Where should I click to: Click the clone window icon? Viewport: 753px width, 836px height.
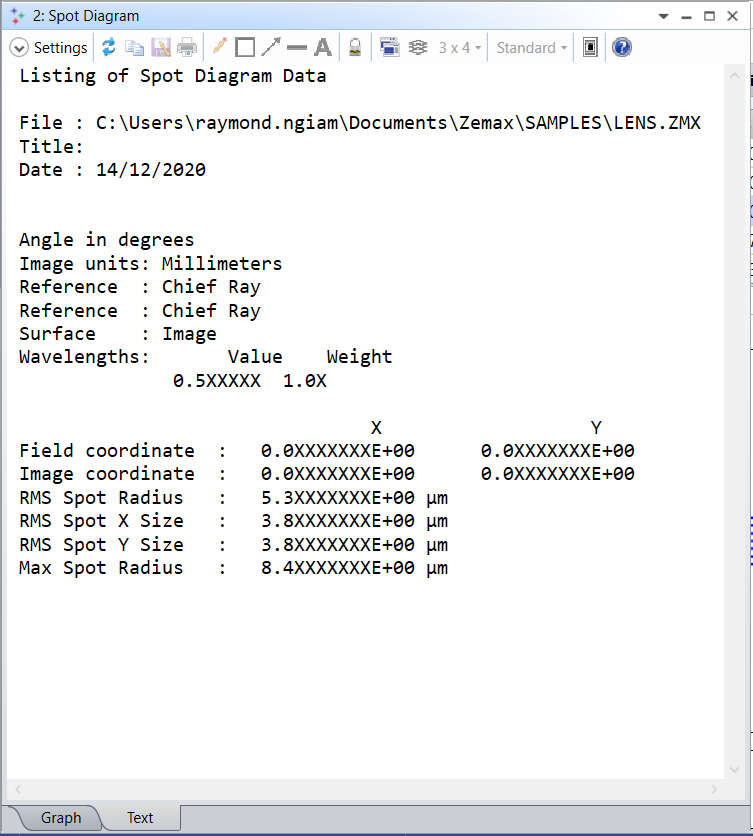click(x=389, y=47)
